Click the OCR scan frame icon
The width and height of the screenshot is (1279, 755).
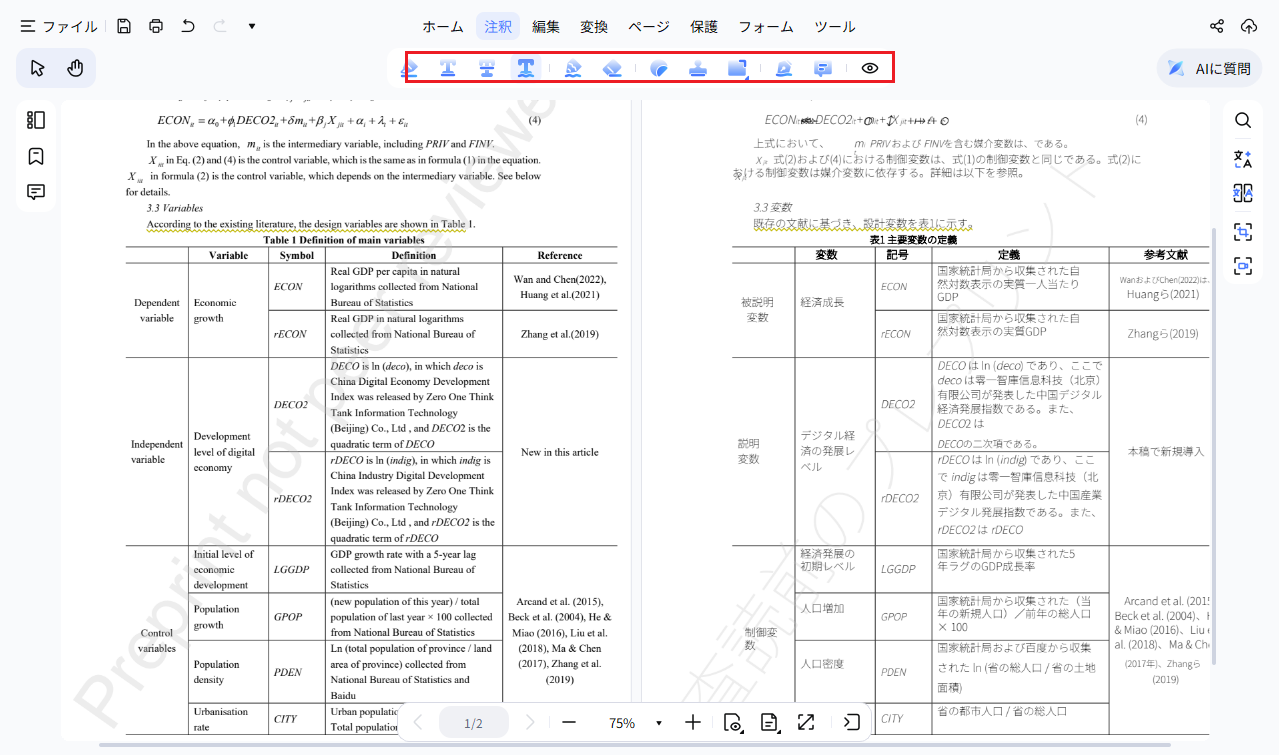coord(1243,232)
